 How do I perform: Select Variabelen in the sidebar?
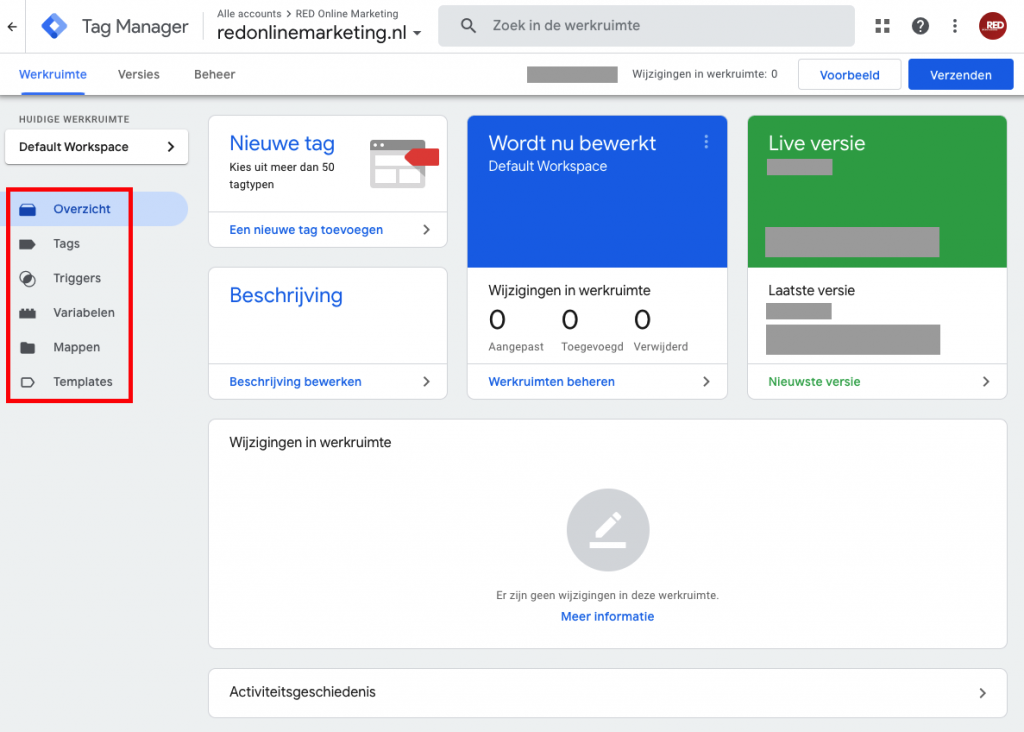click(x=84, y=313)
